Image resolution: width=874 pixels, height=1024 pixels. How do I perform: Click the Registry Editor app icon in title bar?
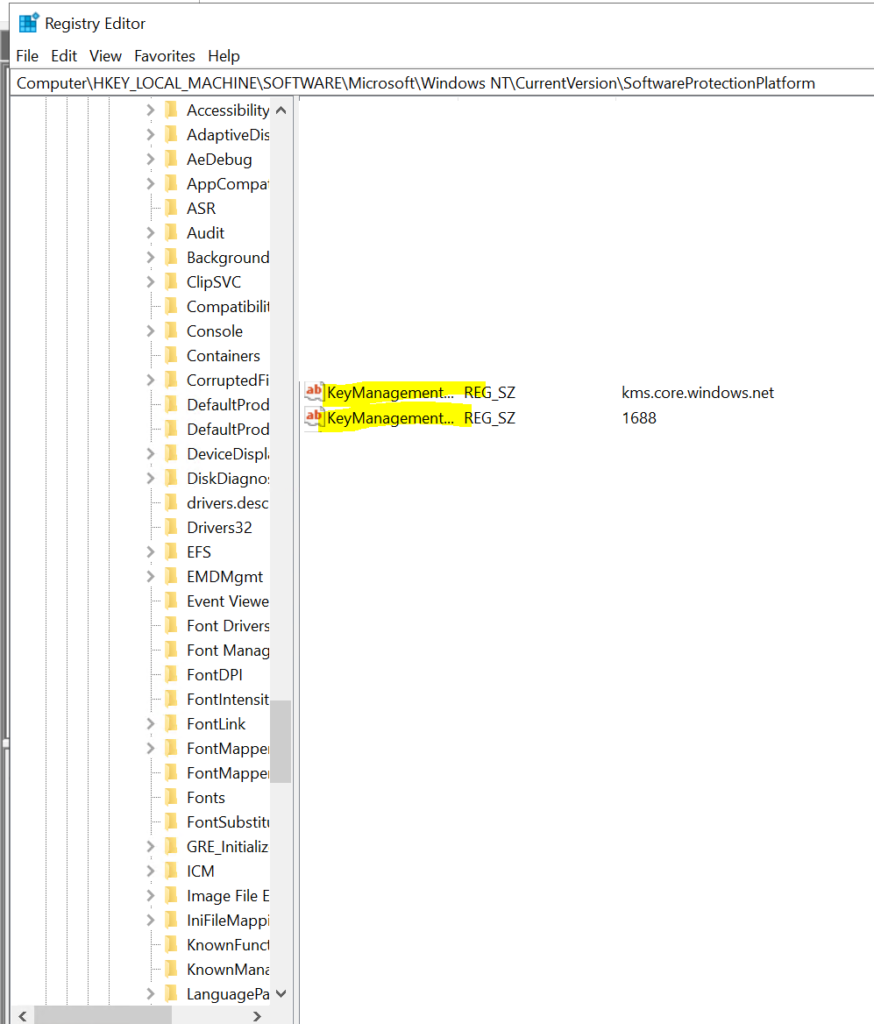[x=29, y=23]
